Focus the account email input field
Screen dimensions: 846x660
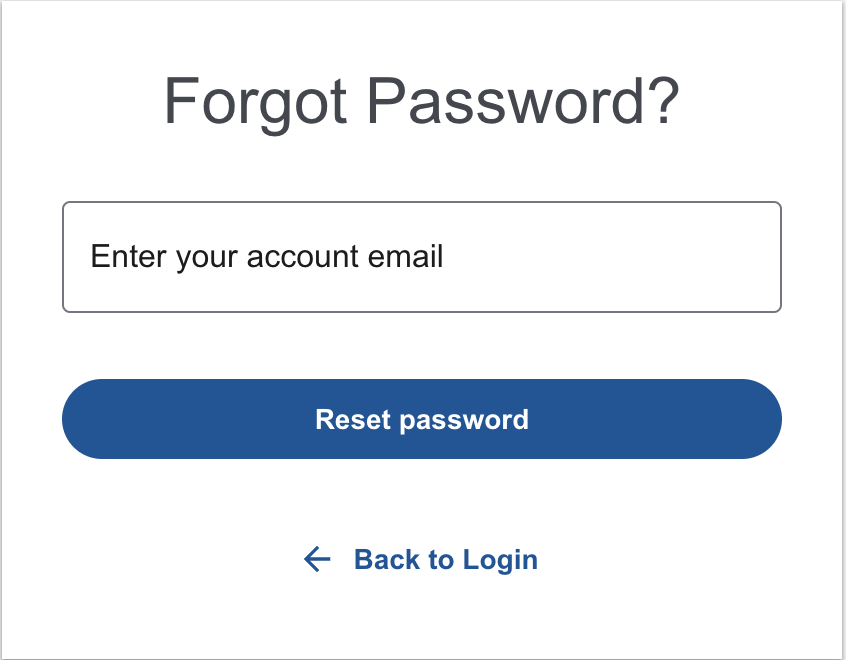click(x=421, y=257)
